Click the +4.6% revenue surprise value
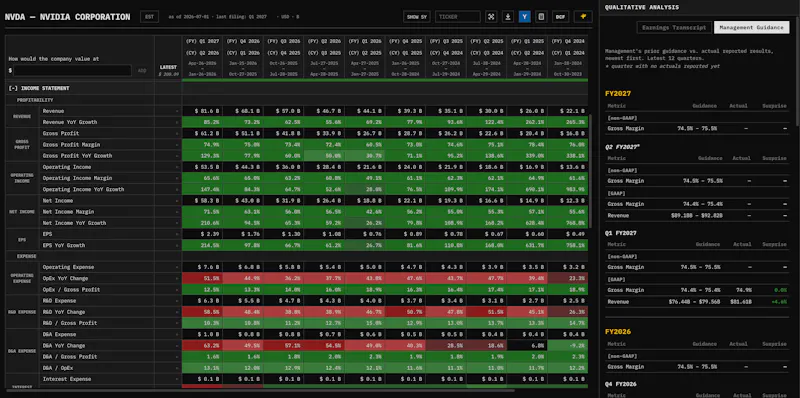Image resolution: width=800 pixels, height=398 pixels. point(779,302)
